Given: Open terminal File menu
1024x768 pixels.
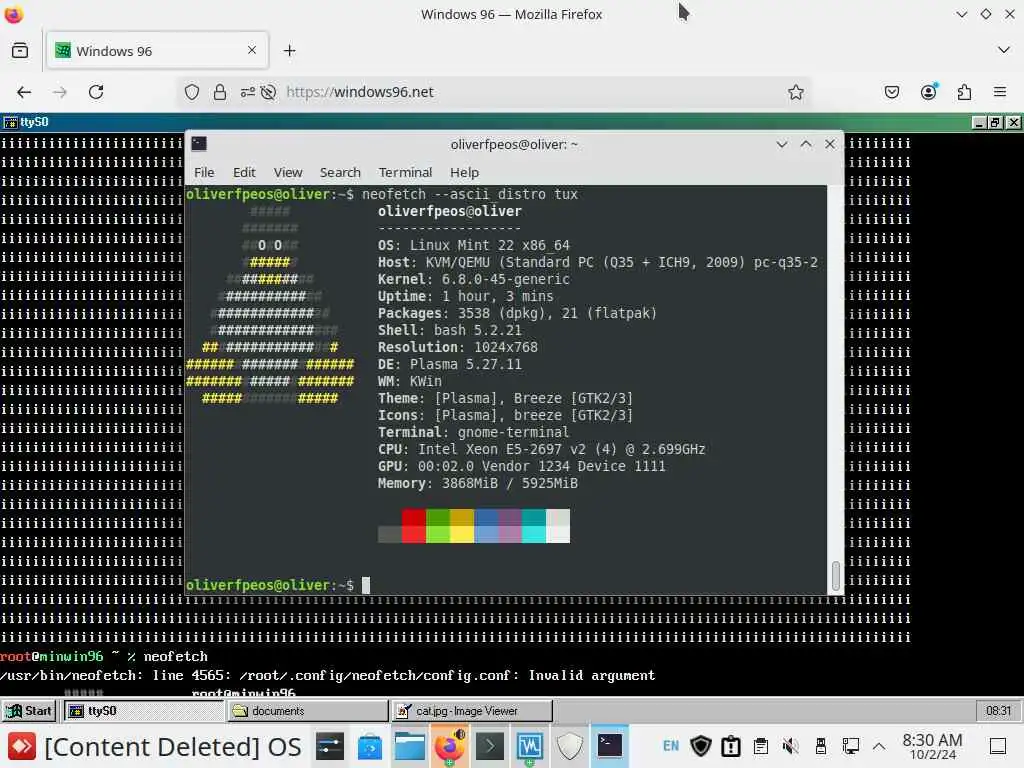Looking at the screenshot, I should coord(204,172).
